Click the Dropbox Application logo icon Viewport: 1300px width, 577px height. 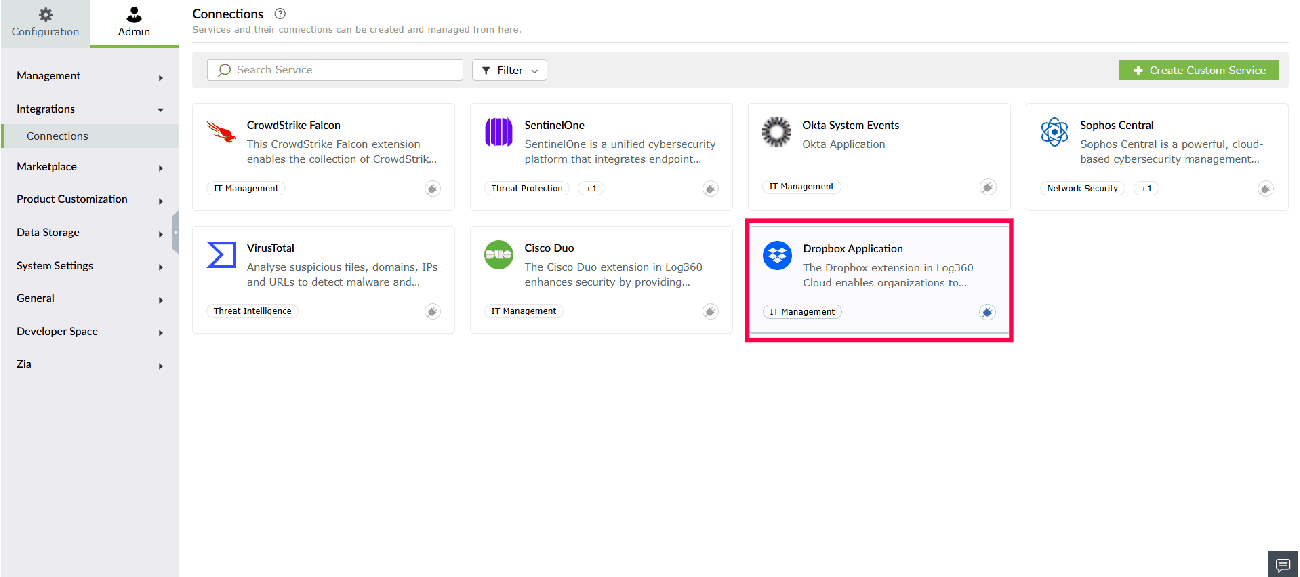click(x=777, y=256)
